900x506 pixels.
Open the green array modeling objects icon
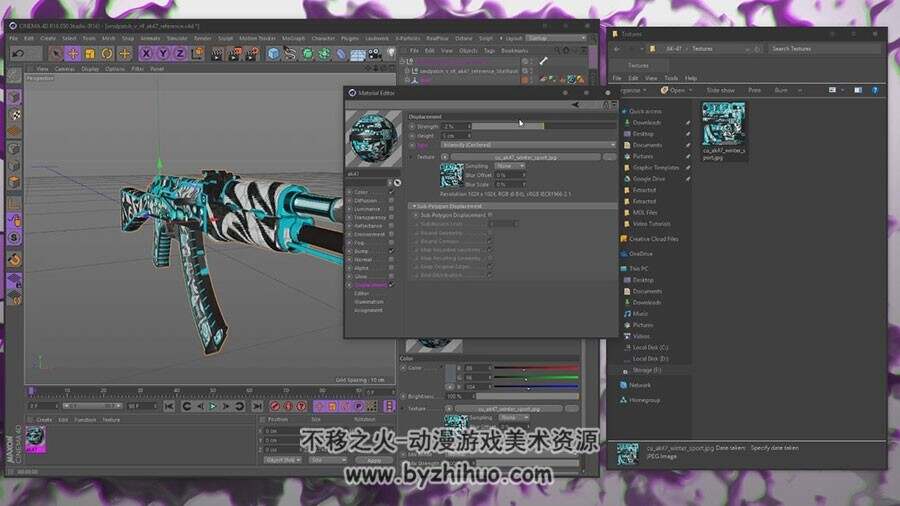click(324, 54)
